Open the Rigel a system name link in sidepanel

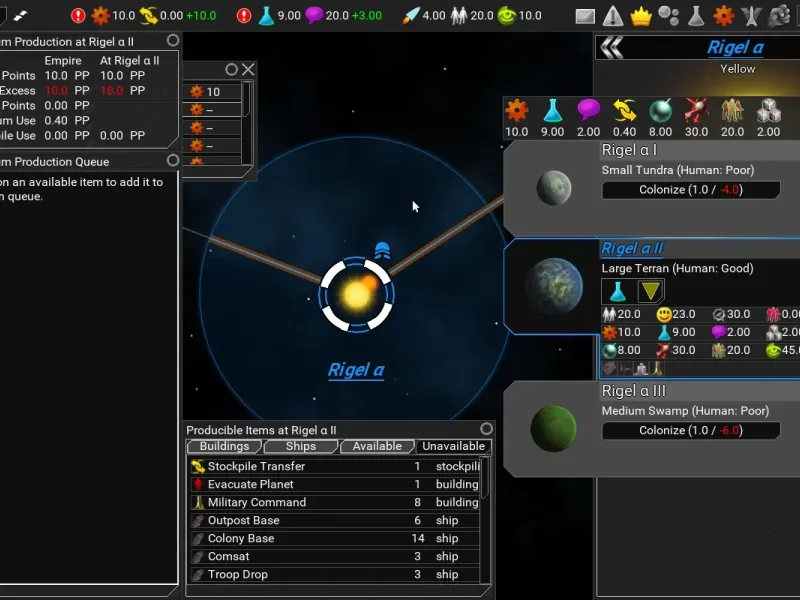tap(735, 47)
